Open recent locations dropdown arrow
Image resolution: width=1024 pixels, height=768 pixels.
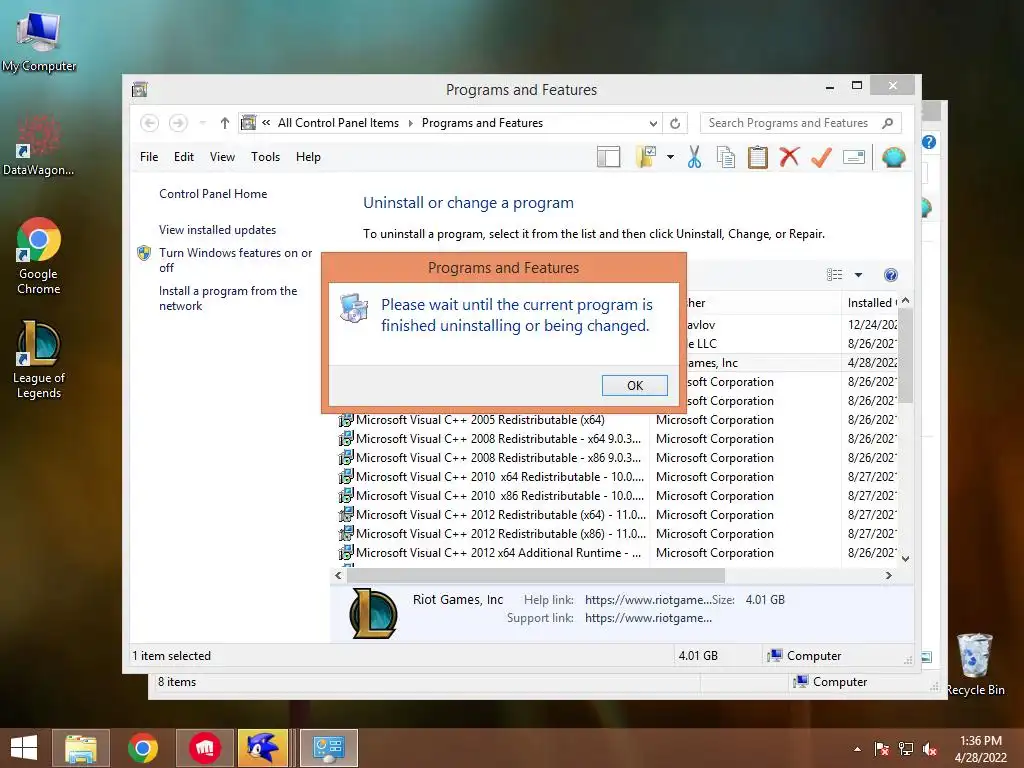(x=202, y=123)
